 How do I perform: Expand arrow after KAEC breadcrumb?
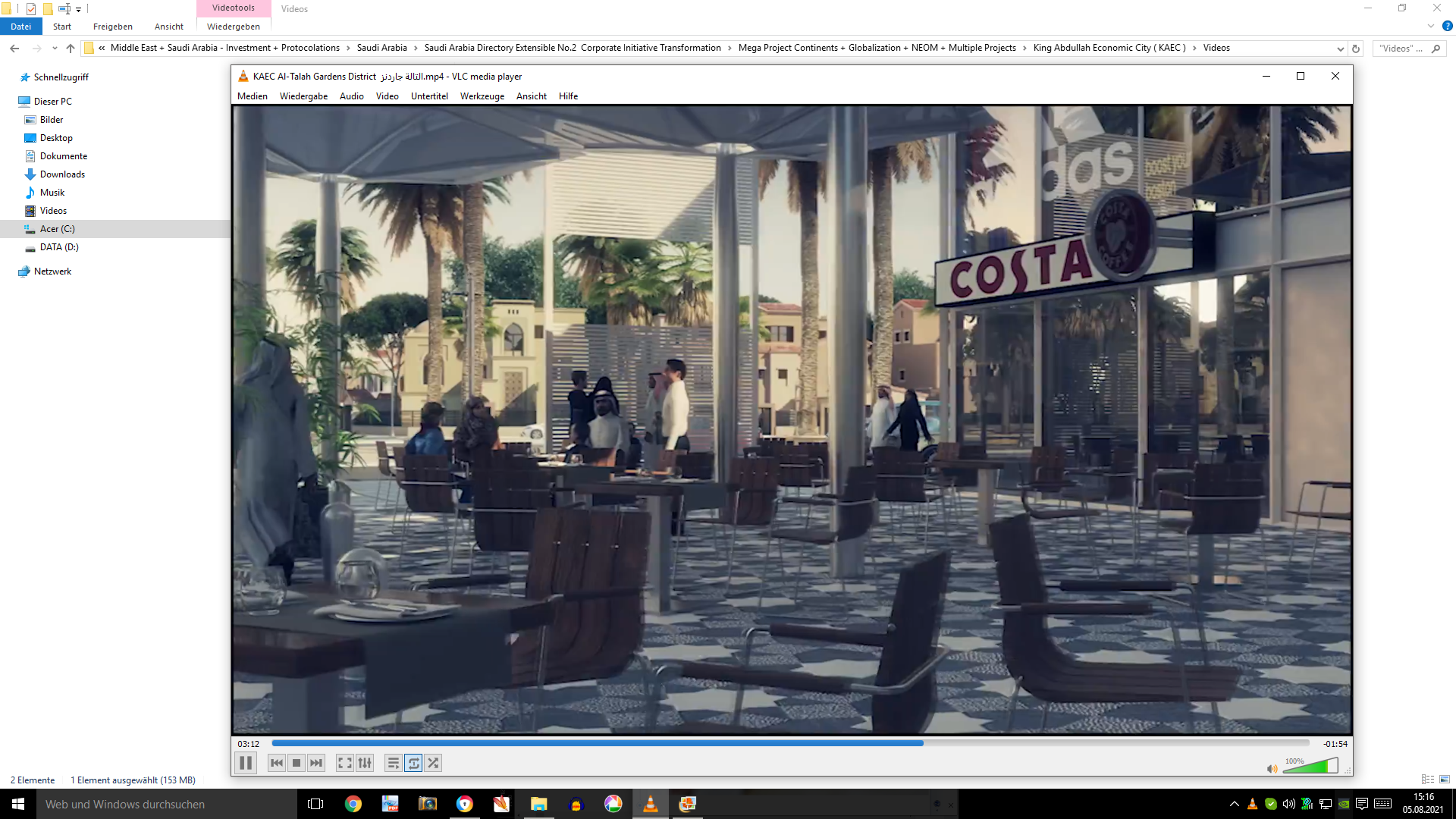point(1194,48)
